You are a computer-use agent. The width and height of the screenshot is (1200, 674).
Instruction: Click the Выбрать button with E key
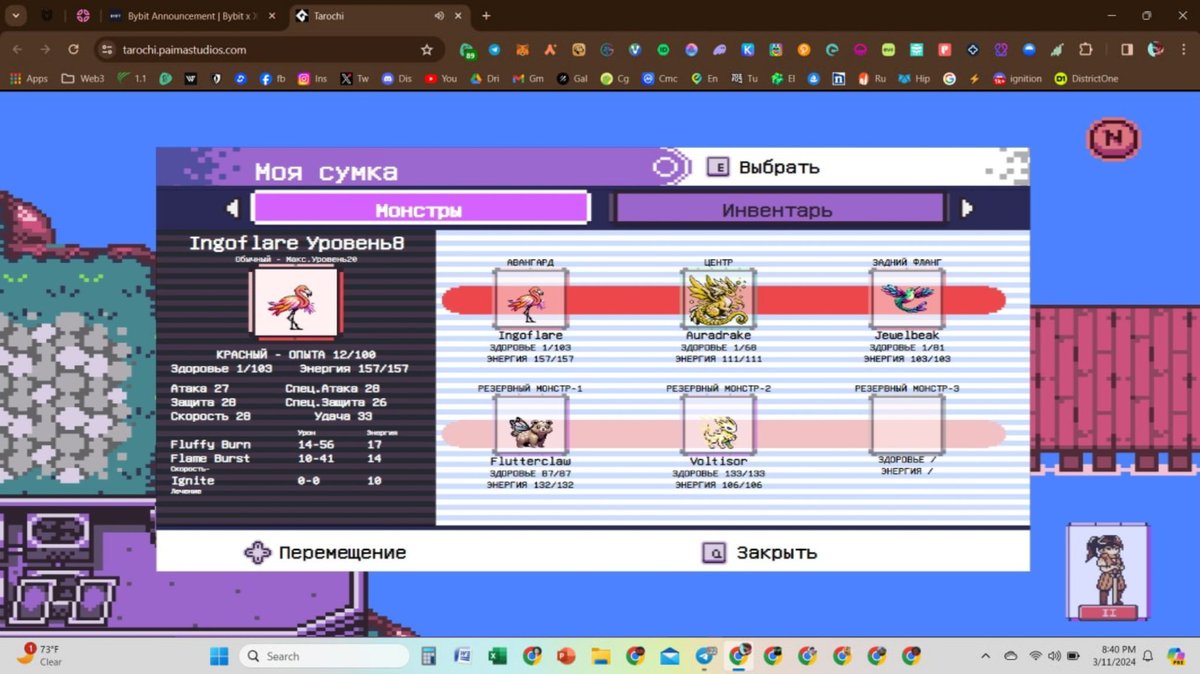(x=763, y=167)
